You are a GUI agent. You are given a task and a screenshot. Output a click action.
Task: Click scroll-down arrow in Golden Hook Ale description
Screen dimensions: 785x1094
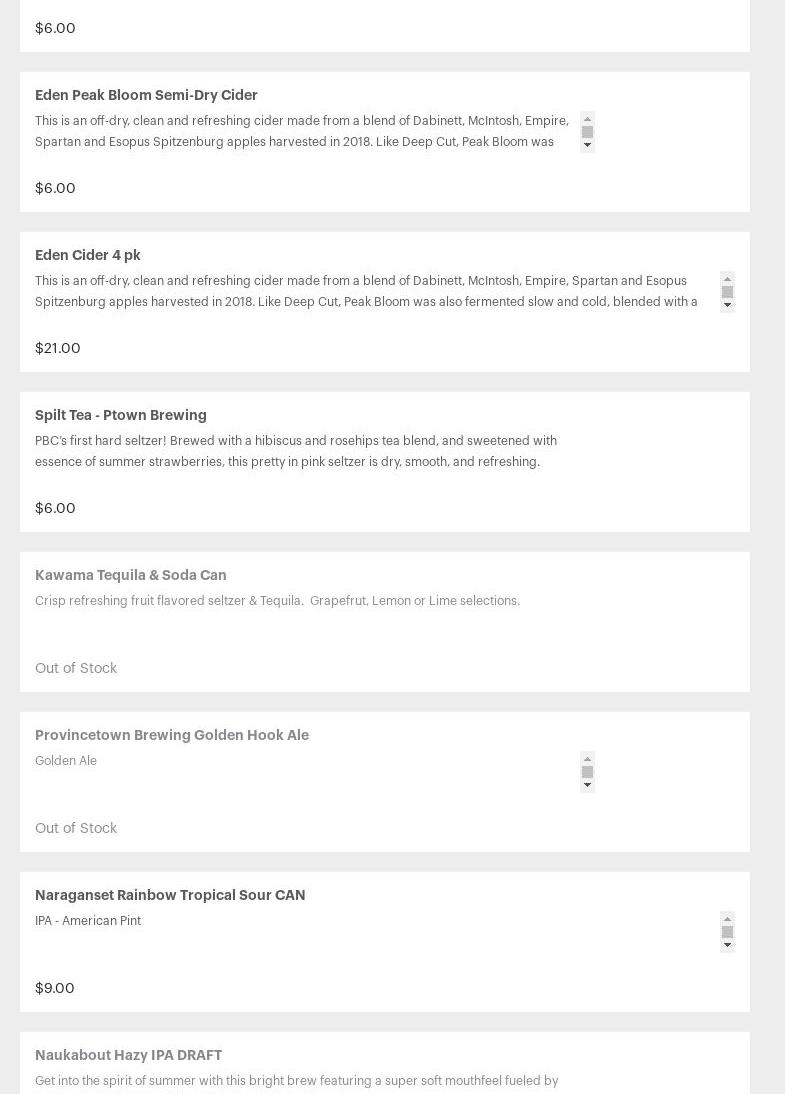coord(588,785)
